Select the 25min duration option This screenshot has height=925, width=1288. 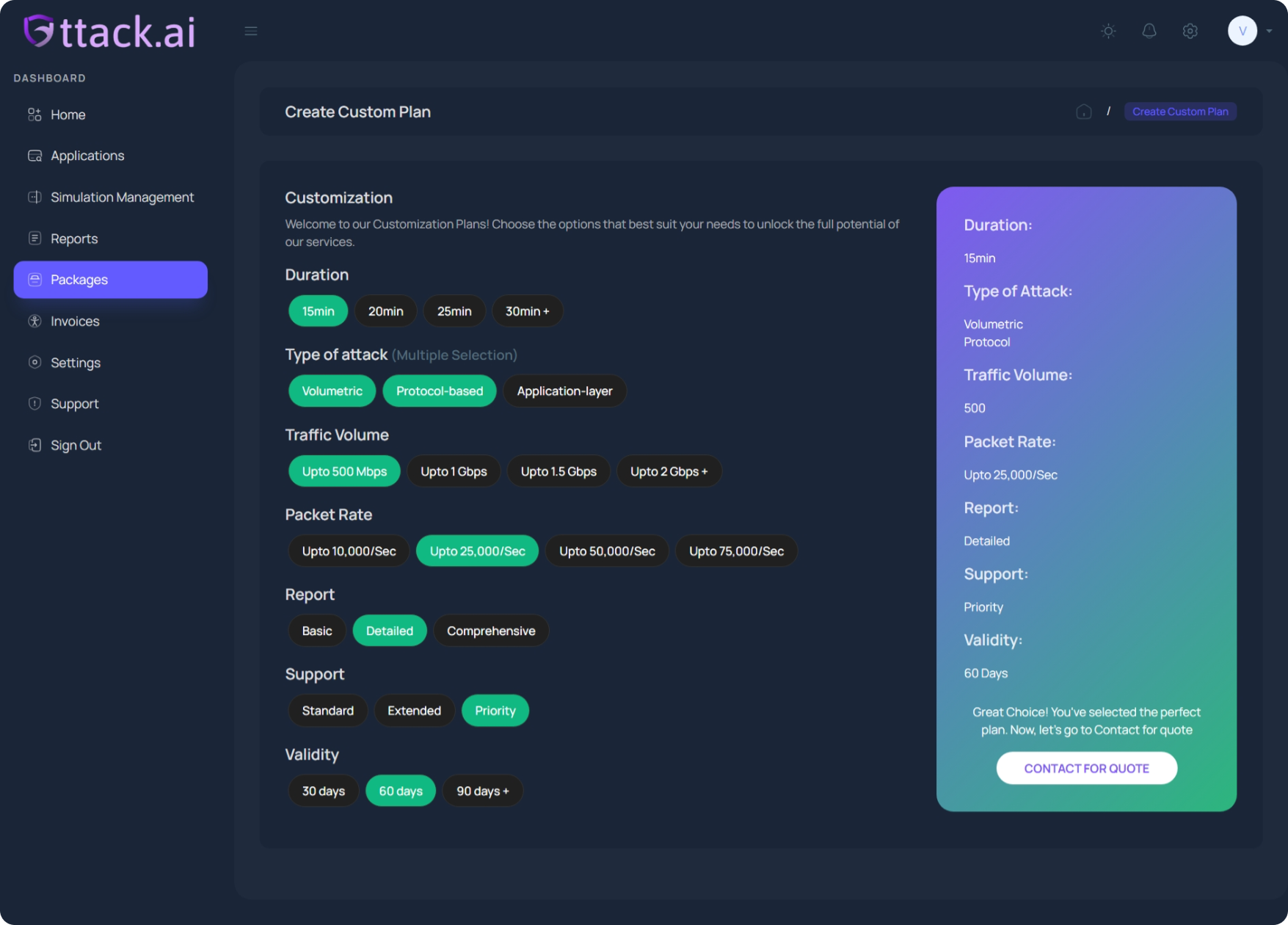454,311
